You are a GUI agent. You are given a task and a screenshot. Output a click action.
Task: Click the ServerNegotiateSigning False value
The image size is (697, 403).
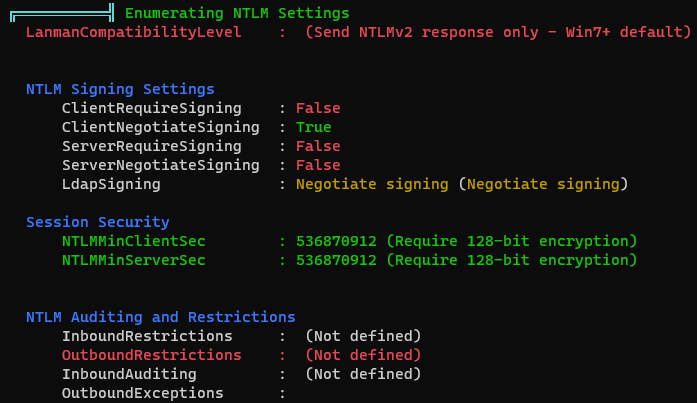(x=318, y=165)
